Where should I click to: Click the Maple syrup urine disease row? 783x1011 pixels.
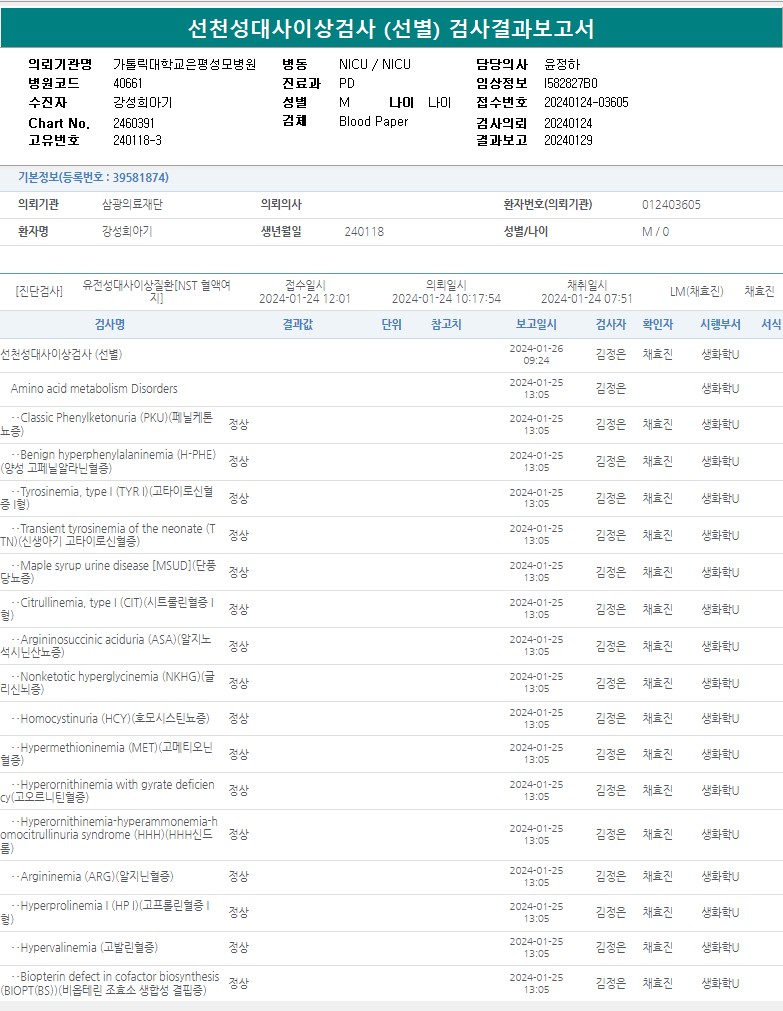110,572
